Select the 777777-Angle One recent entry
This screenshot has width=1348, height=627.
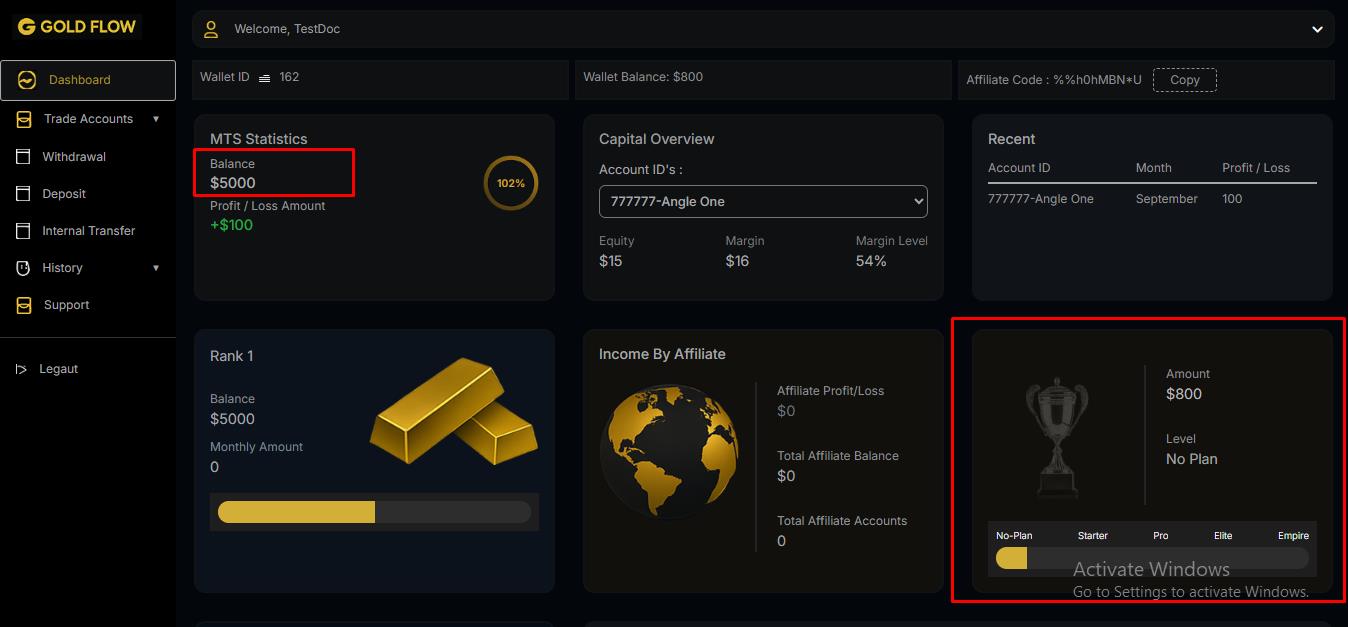(1041, 198)
